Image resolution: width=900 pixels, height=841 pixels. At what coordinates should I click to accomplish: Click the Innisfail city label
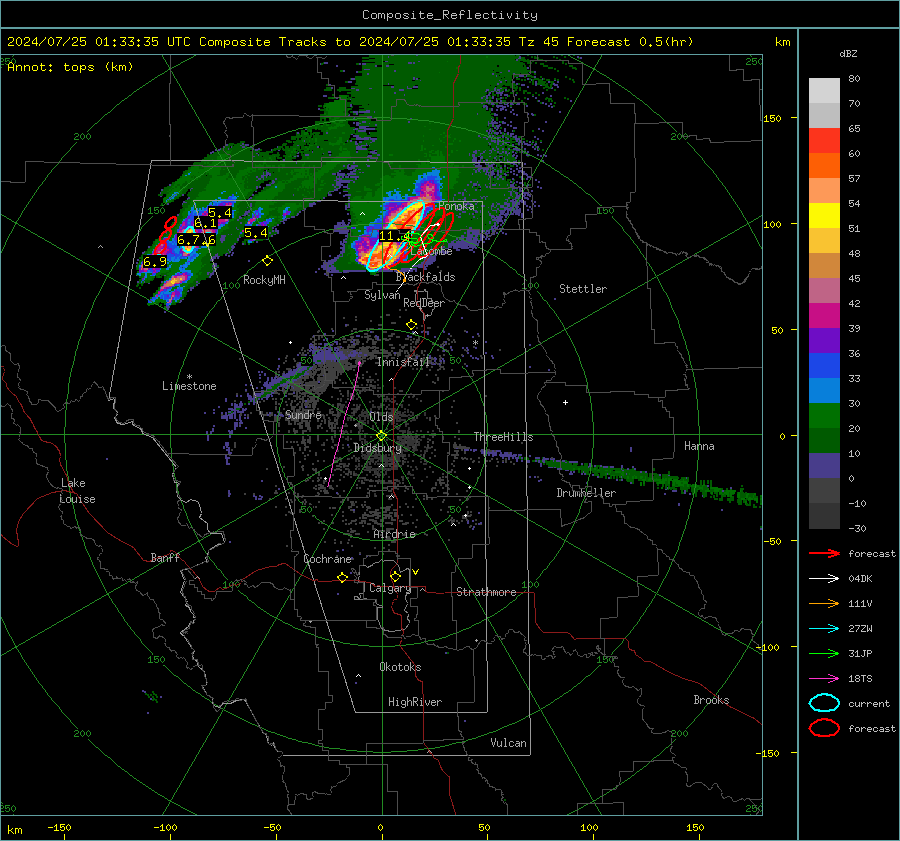point(403,362)
